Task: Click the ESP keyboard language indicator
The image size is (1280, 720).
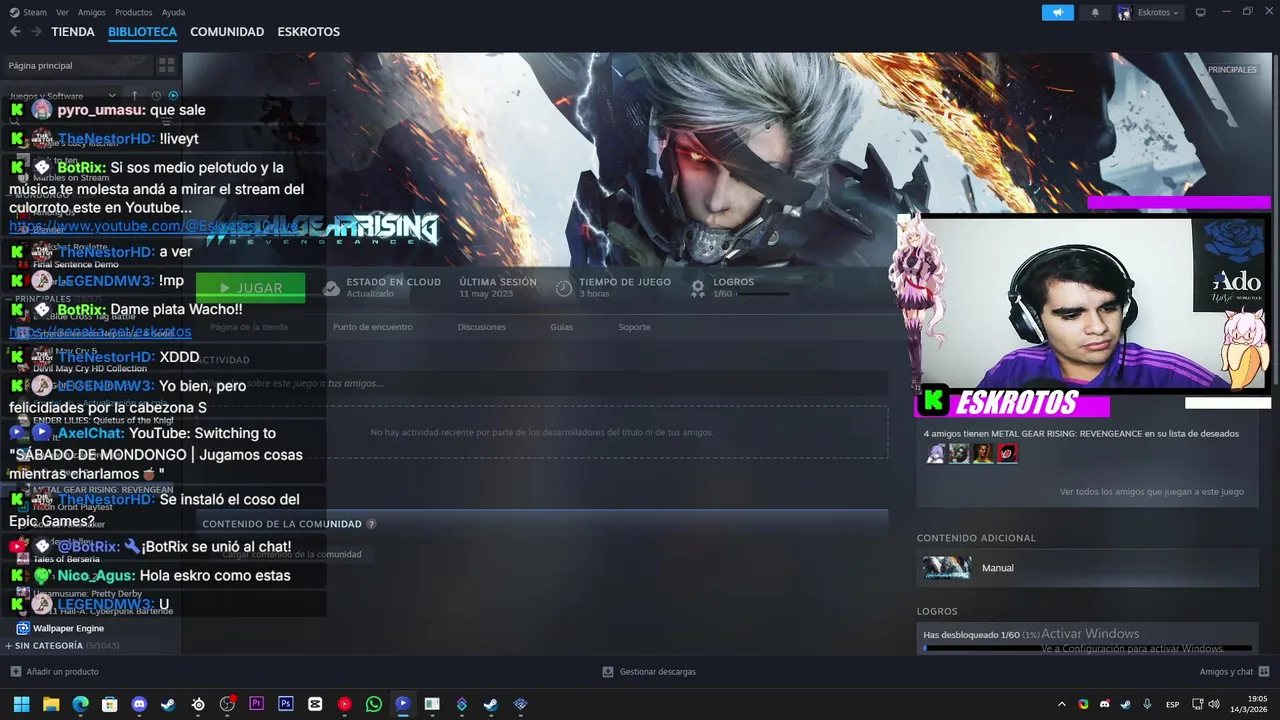Action: [1173, 704]
